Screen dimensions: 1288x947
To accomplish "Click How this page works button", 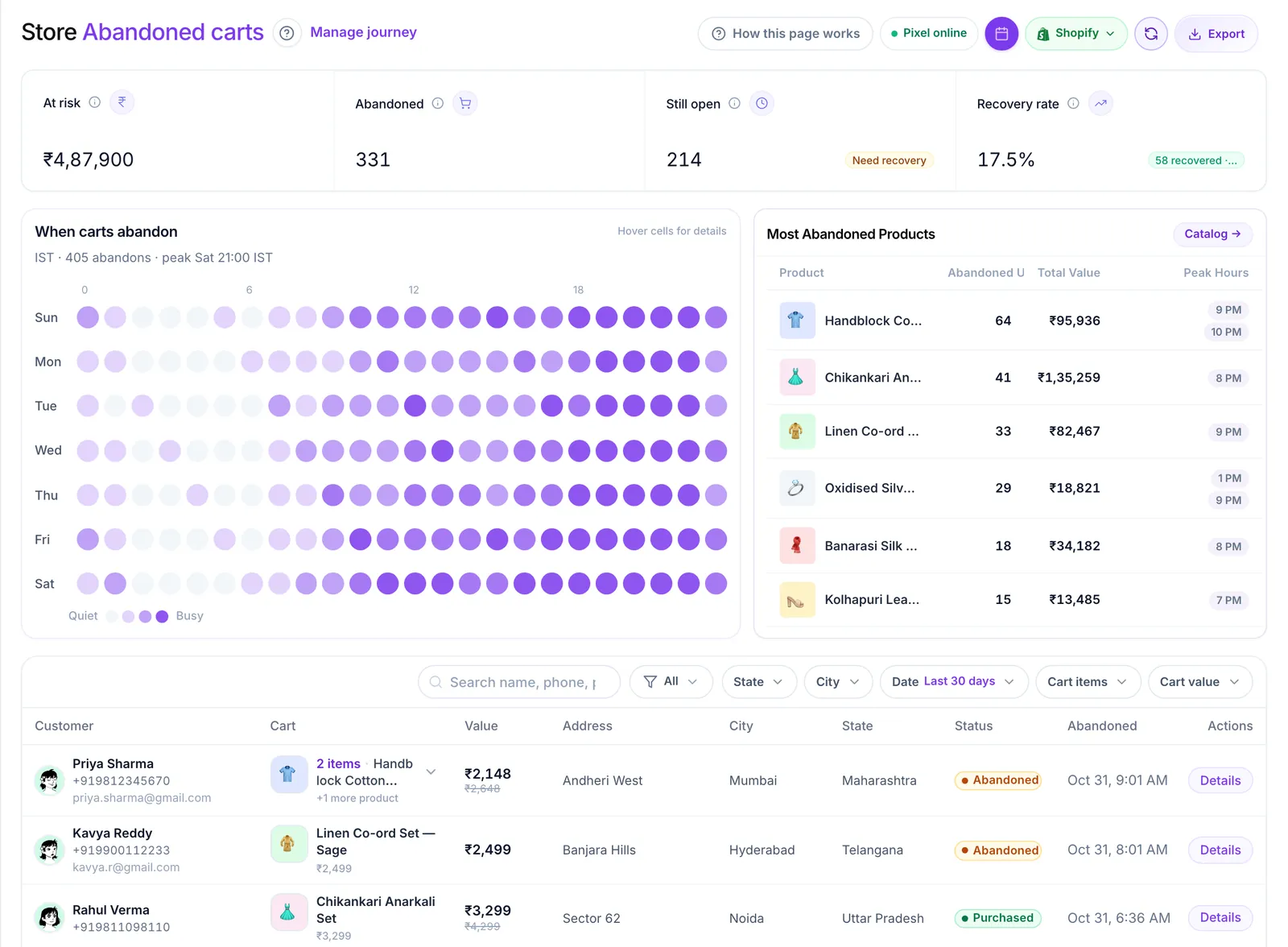I will (x=786, y=34).
